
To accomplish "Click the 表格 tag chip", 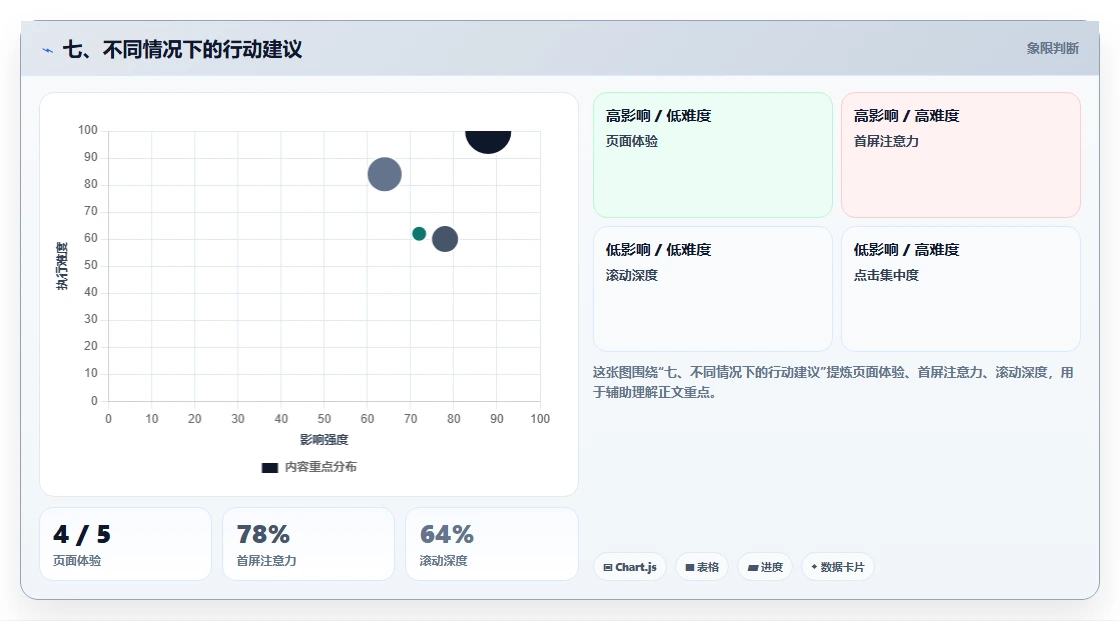I will point(702,567).
